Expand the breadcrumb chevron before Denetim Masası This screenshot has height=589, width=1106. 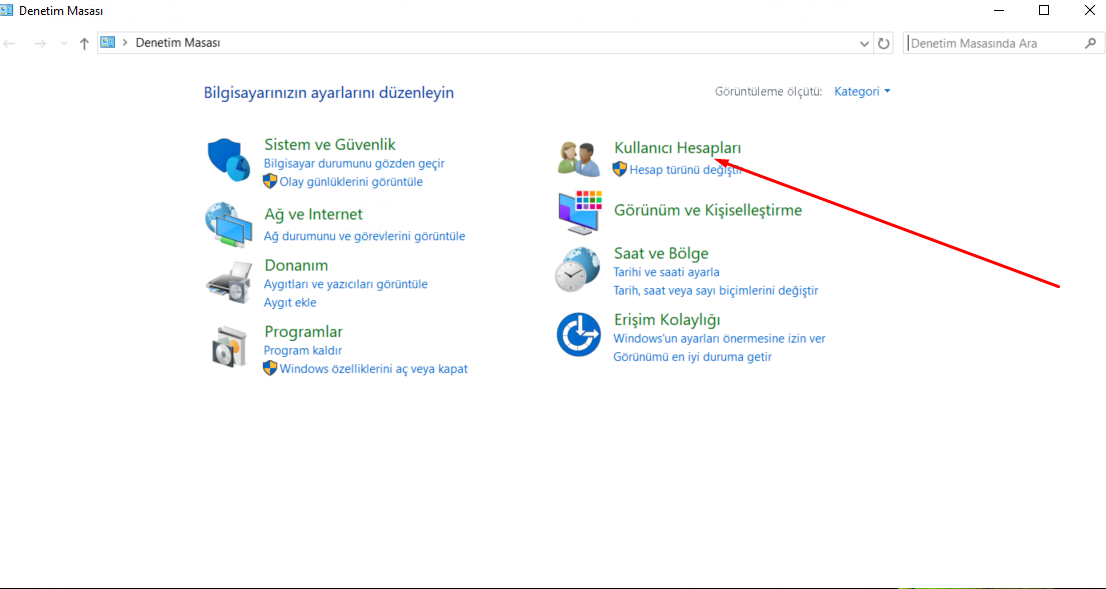[x=126, y=43]
